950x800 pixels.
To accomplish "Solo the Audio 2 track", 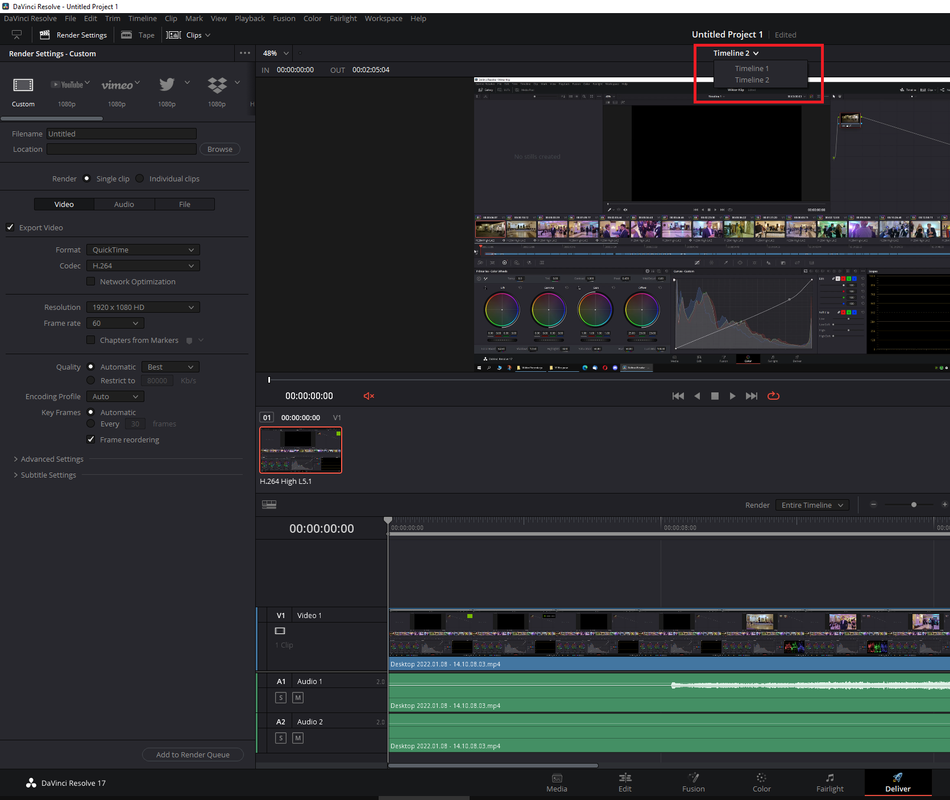I will [281, 738].
